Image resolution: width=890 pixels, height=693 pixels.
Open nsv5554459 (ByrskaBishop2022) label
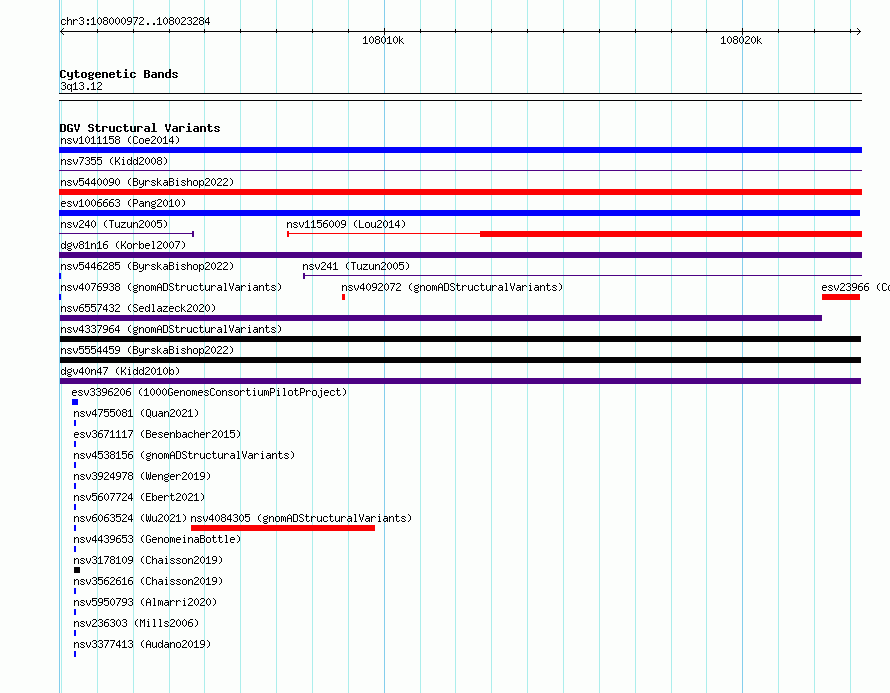pyautogui.click(x=147, y=350)
